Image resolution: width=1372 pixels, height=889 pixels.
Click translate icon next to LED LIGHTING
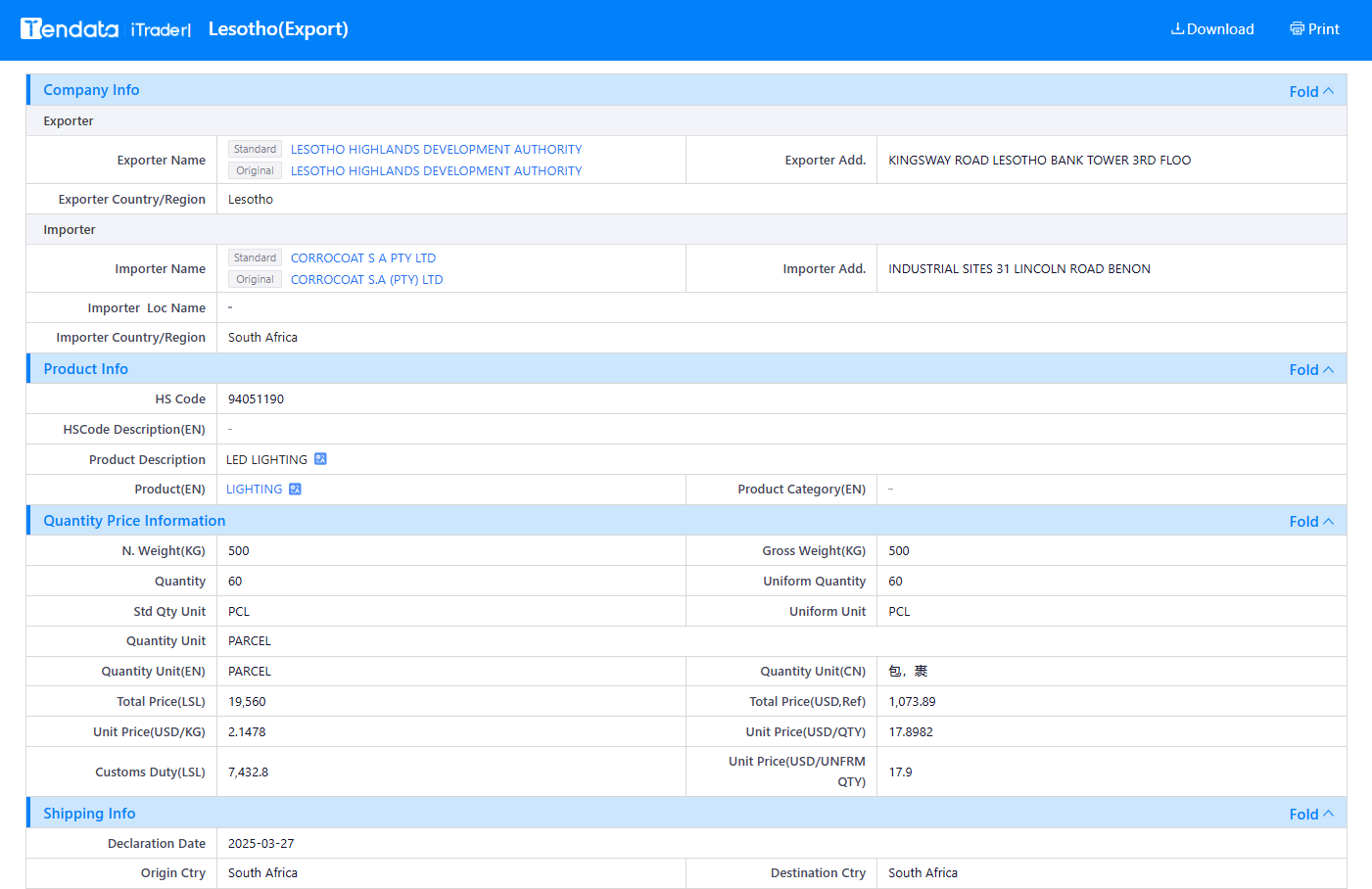pos(320,459)
